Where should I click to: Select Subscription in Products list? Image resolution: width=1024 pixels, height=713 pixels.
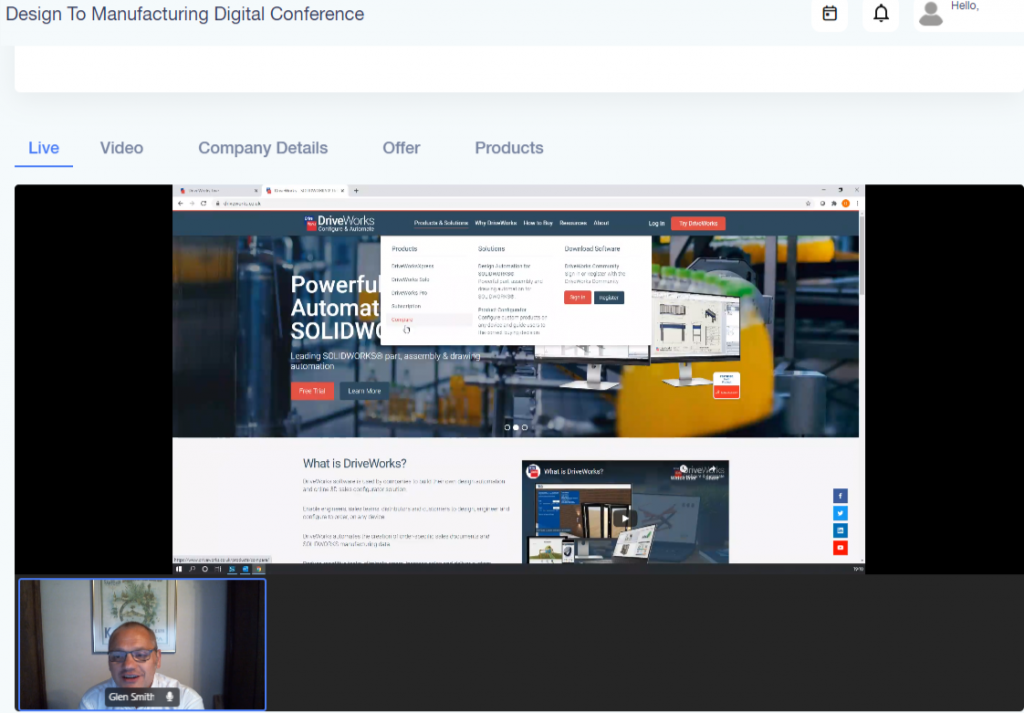tap(406, 306)
